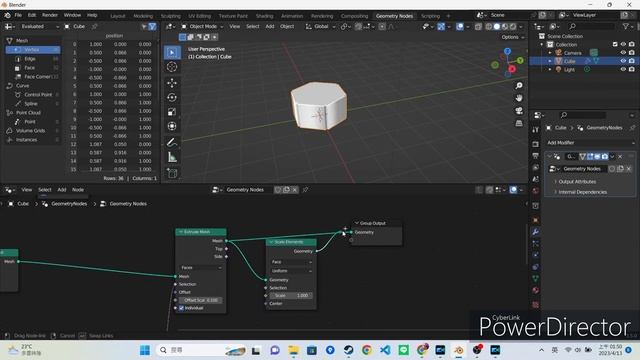Disable Light in renders camera icon

(x=631, y=70)
